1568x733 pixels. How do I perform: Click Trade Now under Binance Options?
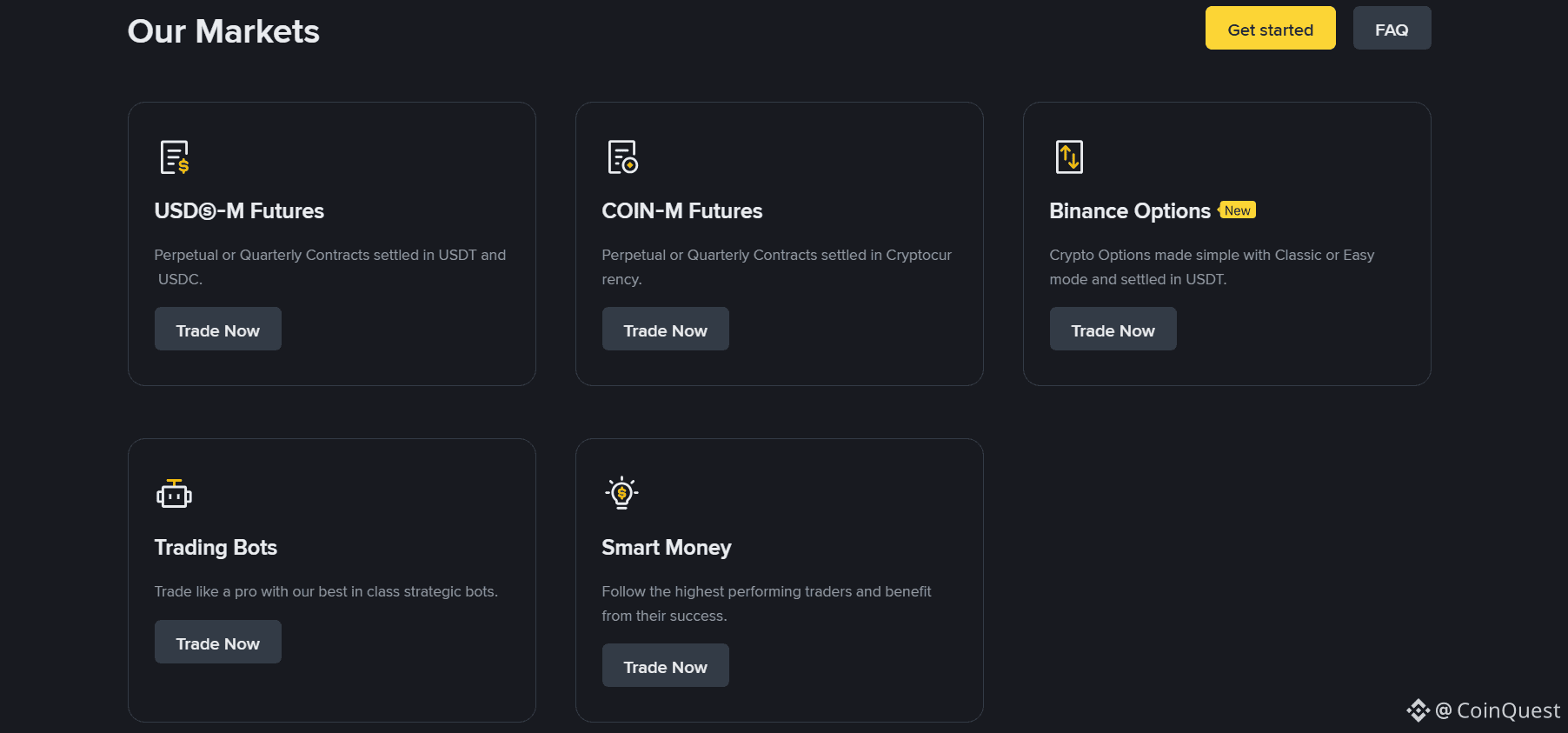click(x=1113, y=329)
